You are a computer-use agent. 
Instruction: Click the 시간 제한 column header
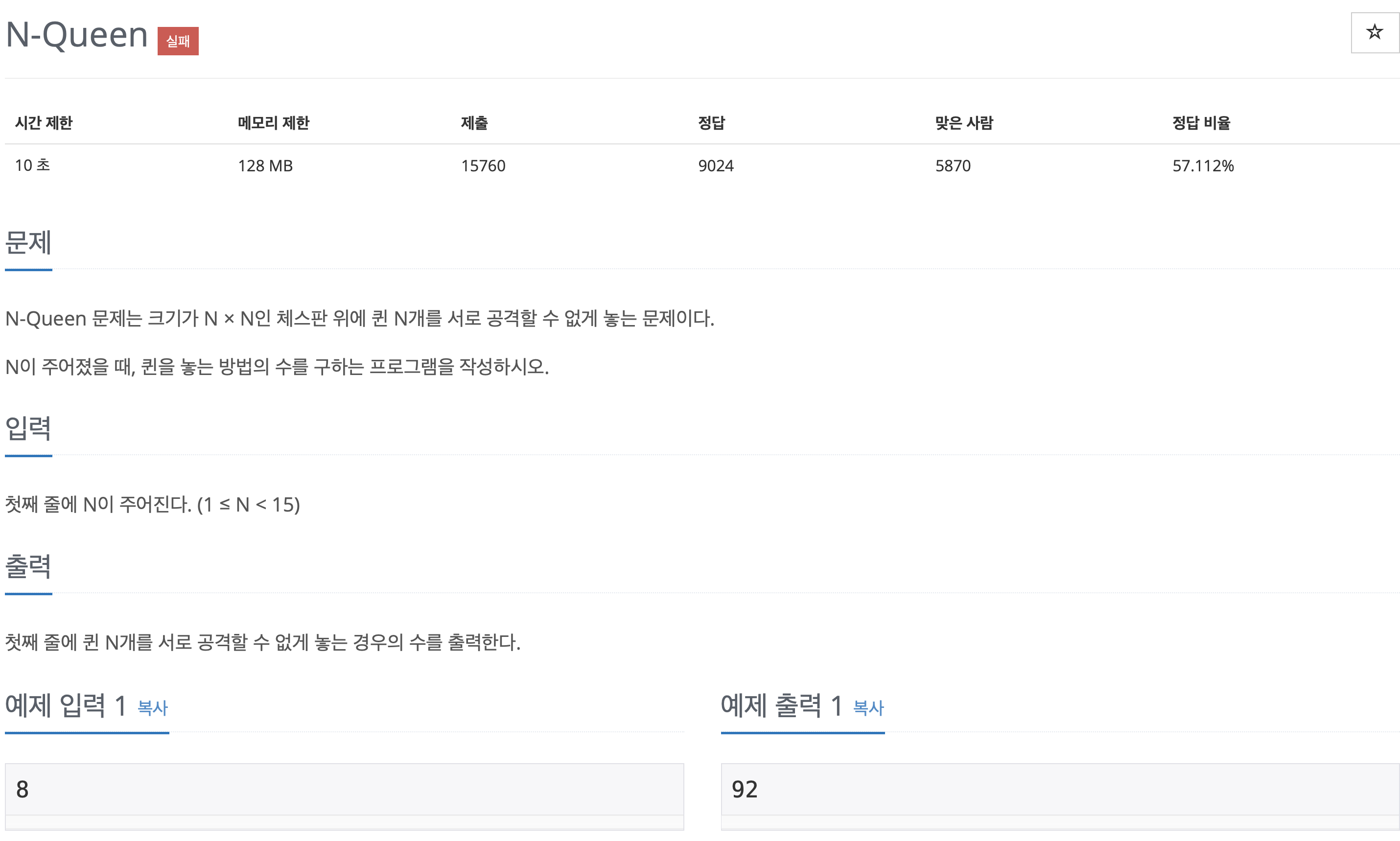[44, 123]
